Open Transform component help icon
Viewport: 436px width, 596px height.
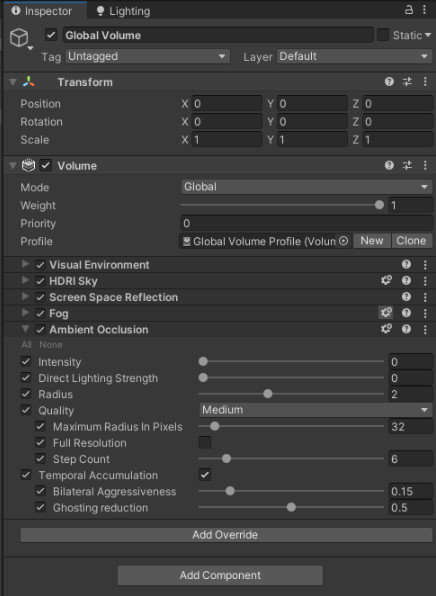pos(389,82)
